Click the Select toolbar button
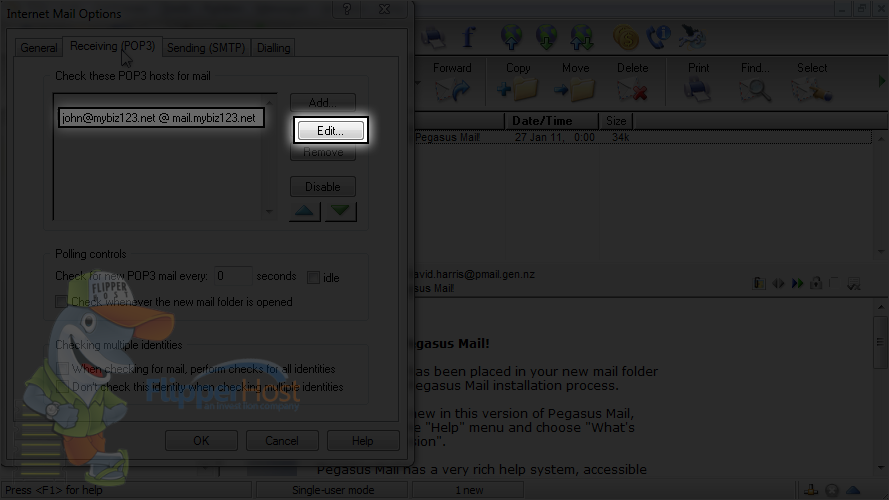Screen dimensions: 889x500 (812, 82)
